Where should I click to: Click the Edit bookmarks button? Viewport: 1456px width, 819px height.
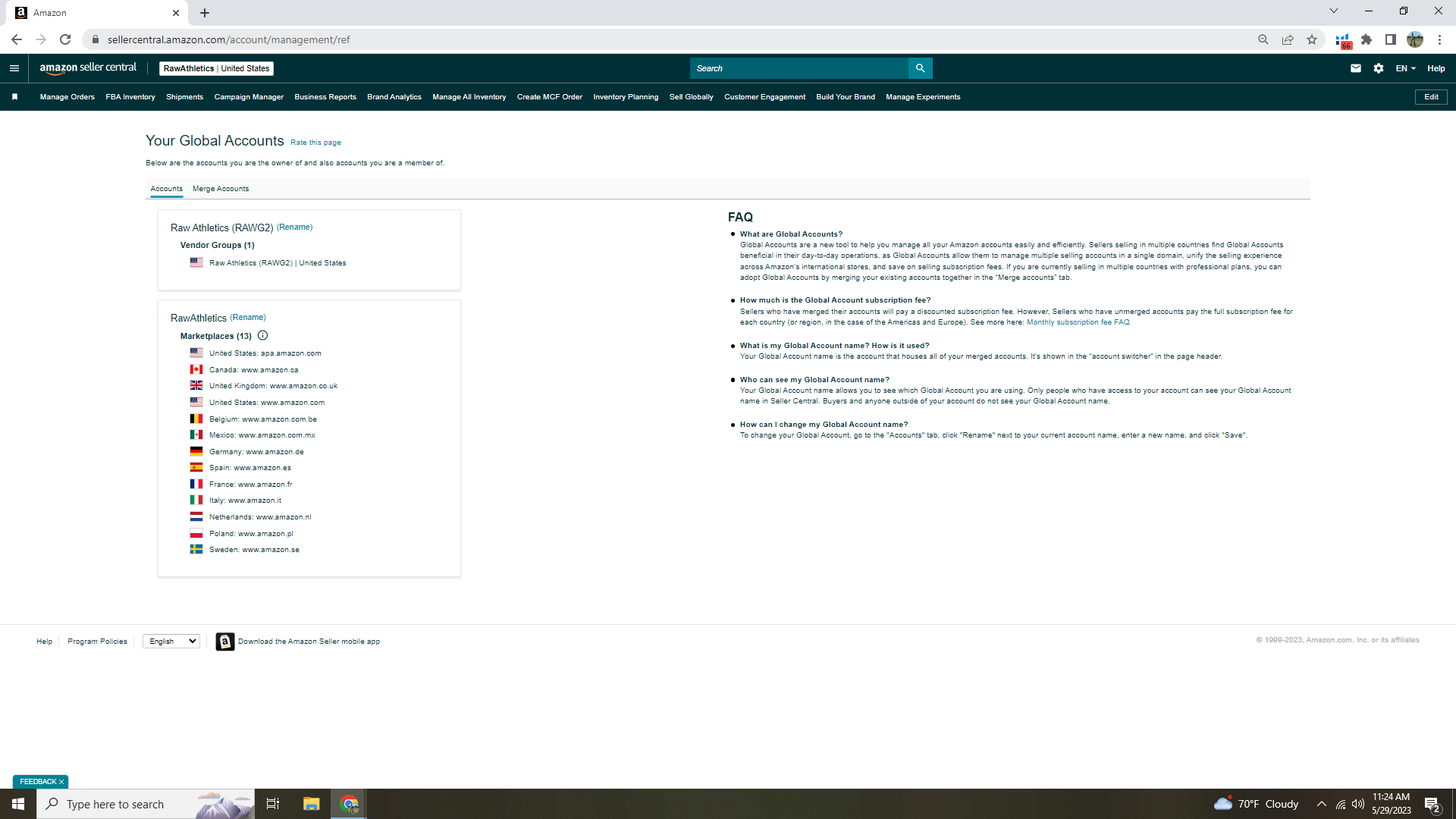click(1431, 97)
